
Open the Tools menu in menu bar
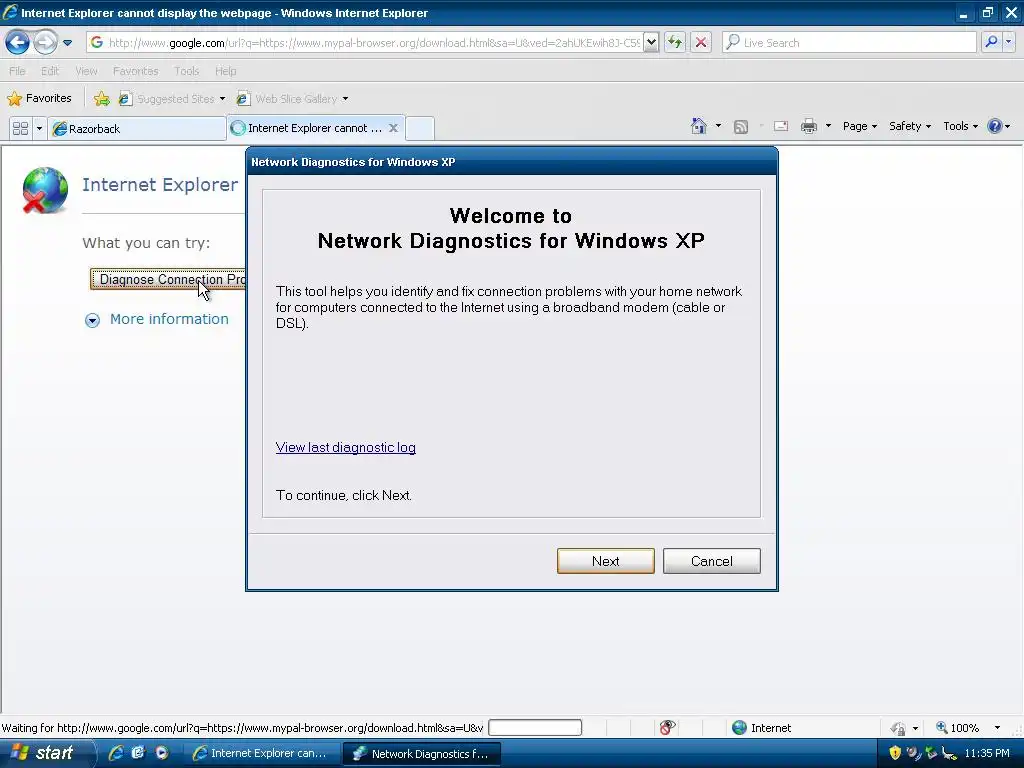(186, 71)
